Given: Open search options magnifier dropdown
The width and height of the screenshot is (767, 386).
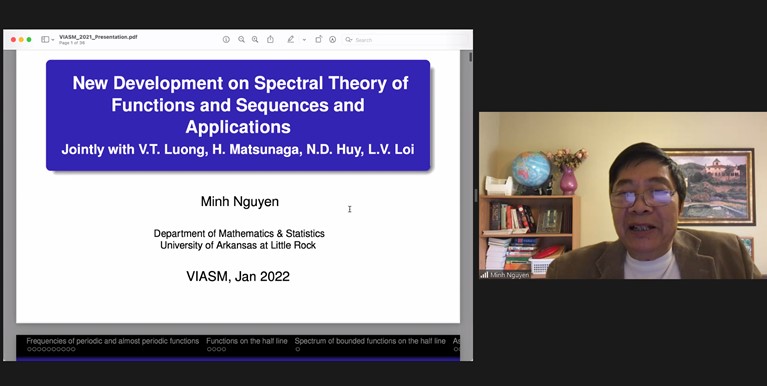Looking at the screenshot, I should click(x=349, y=40).
